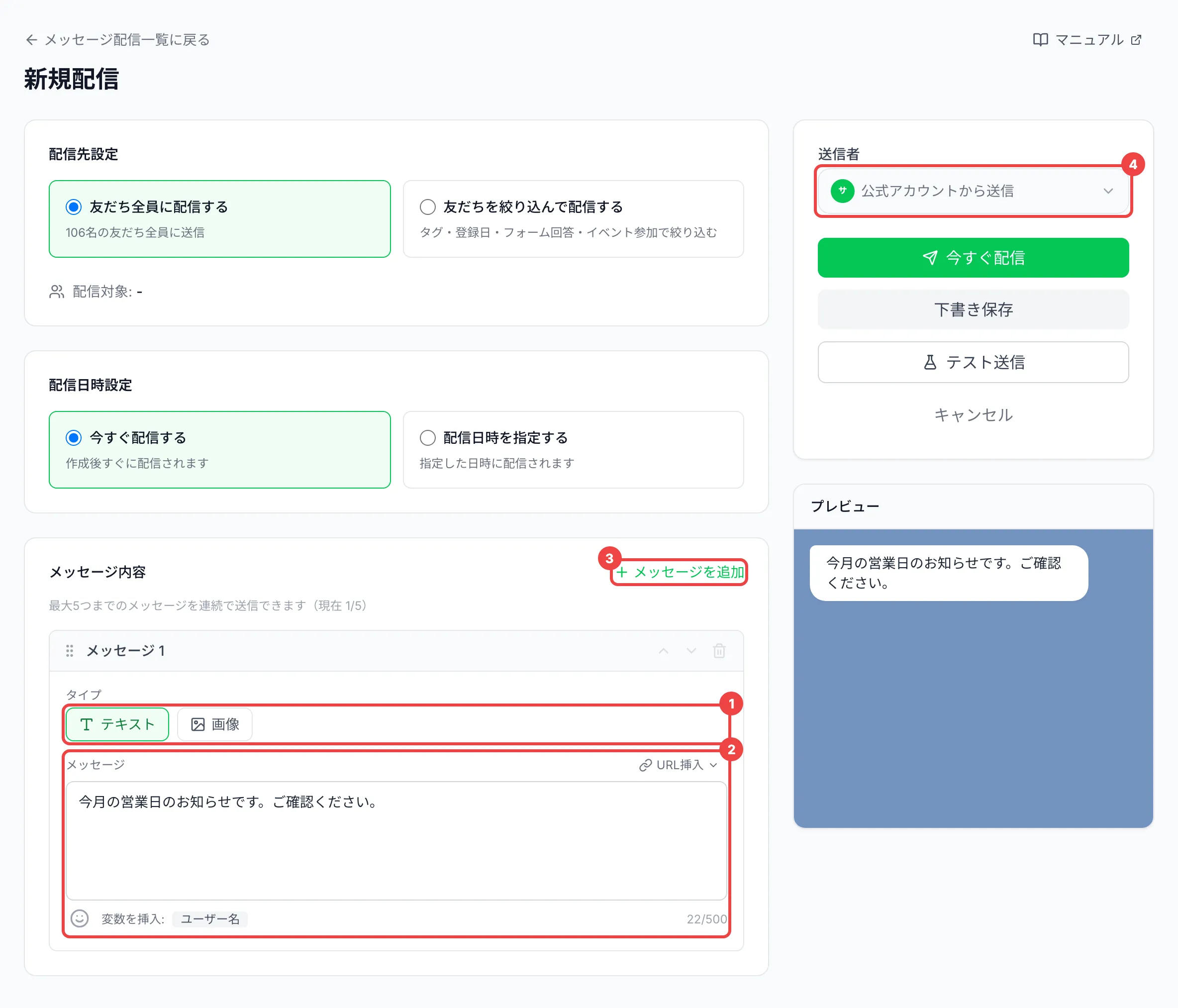
Task: Click the people icon next to 配信対象
Action: 56,292
